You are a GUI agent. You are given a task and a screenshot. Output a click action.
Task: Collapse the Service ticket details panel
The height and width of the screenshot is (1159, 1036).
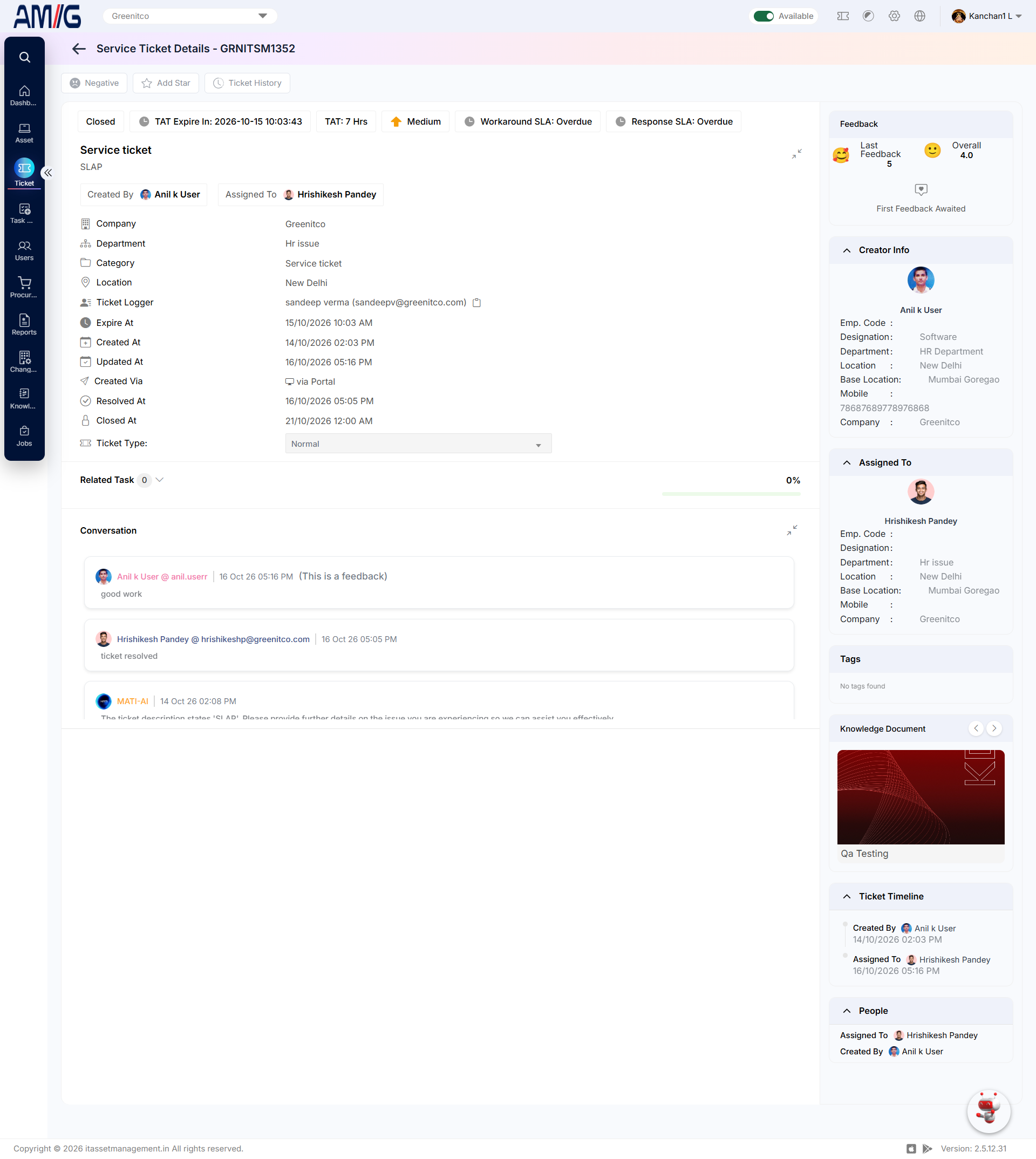[x=797, y=154]
